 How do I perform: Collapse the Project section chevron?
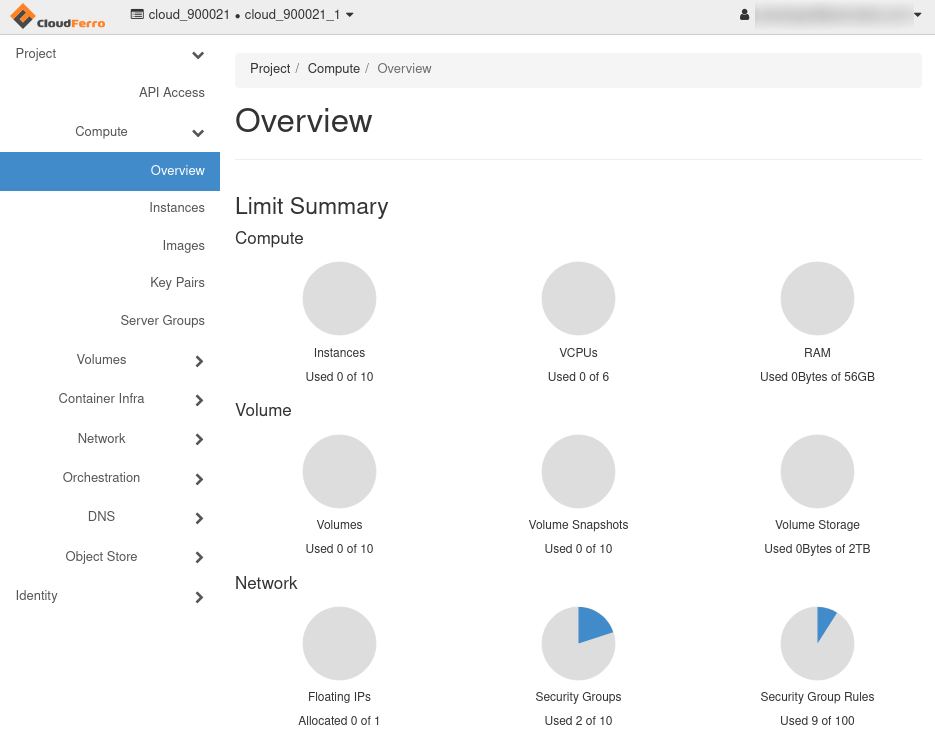(198, 55)
